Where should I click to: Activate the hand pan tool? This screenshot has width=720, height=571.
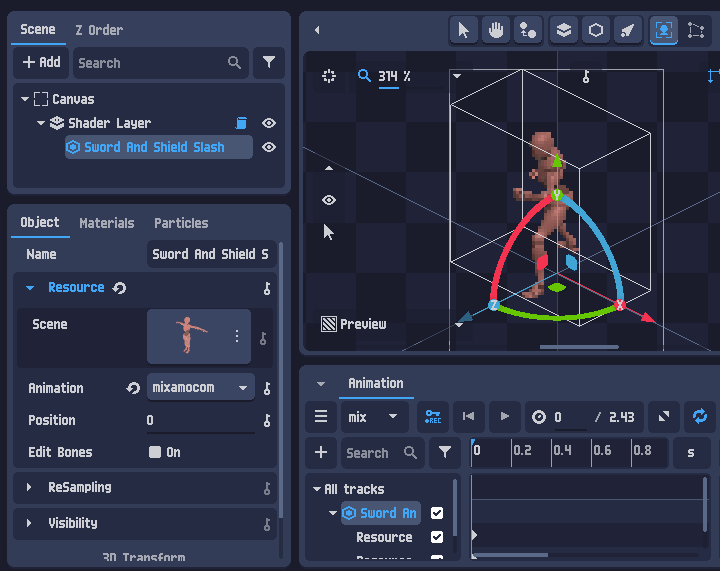495,30
